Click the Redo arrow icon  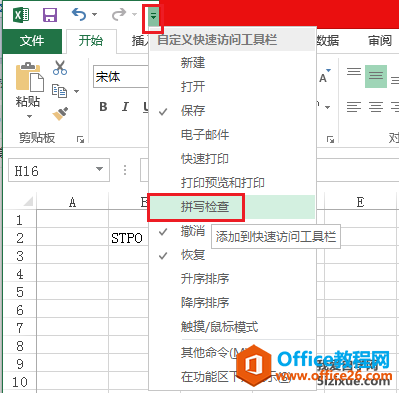[119, 15]
